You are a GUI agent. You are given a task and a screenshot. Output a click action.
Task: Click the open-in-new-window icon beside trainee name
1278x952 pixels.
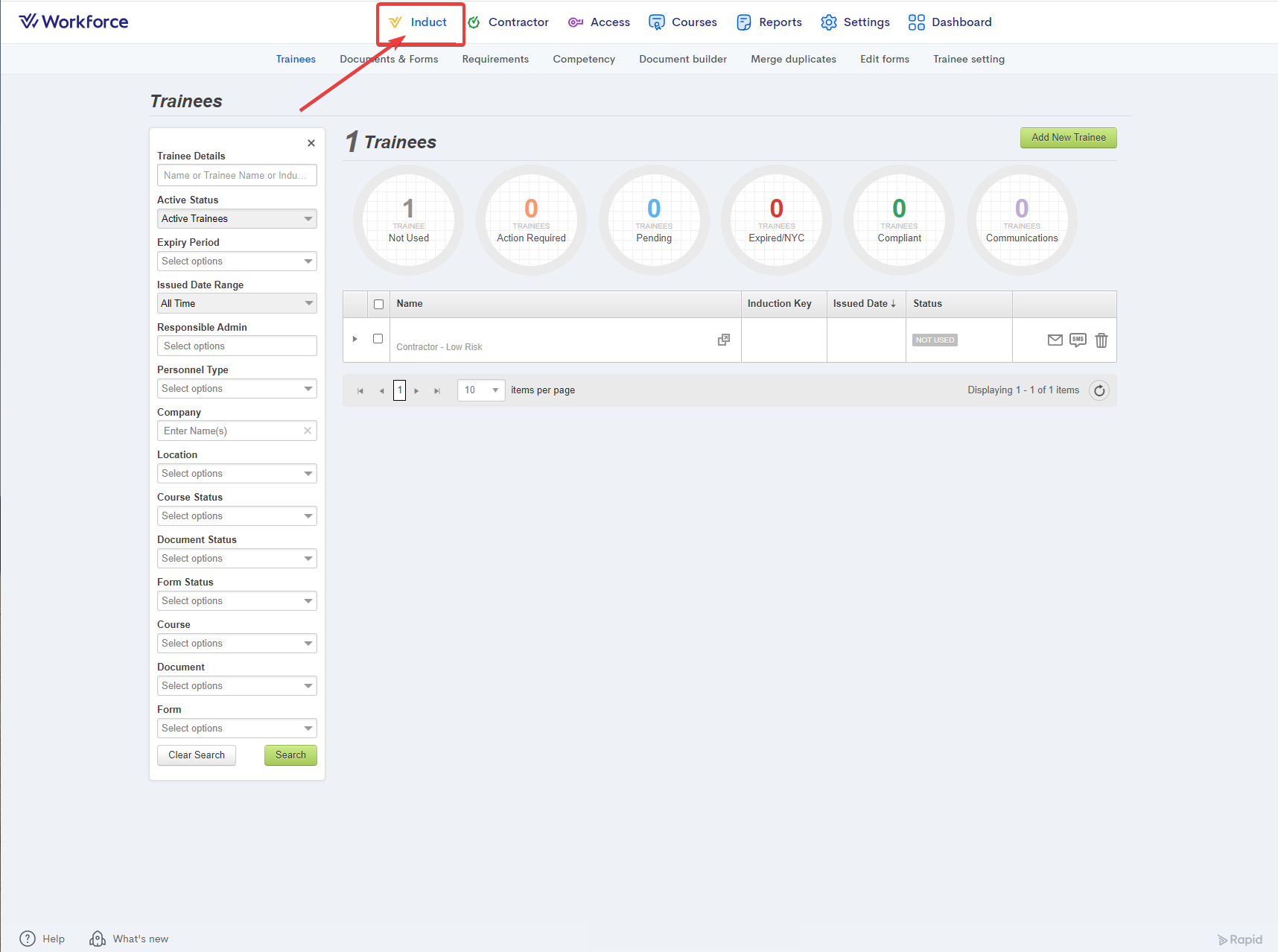[723, 340]
